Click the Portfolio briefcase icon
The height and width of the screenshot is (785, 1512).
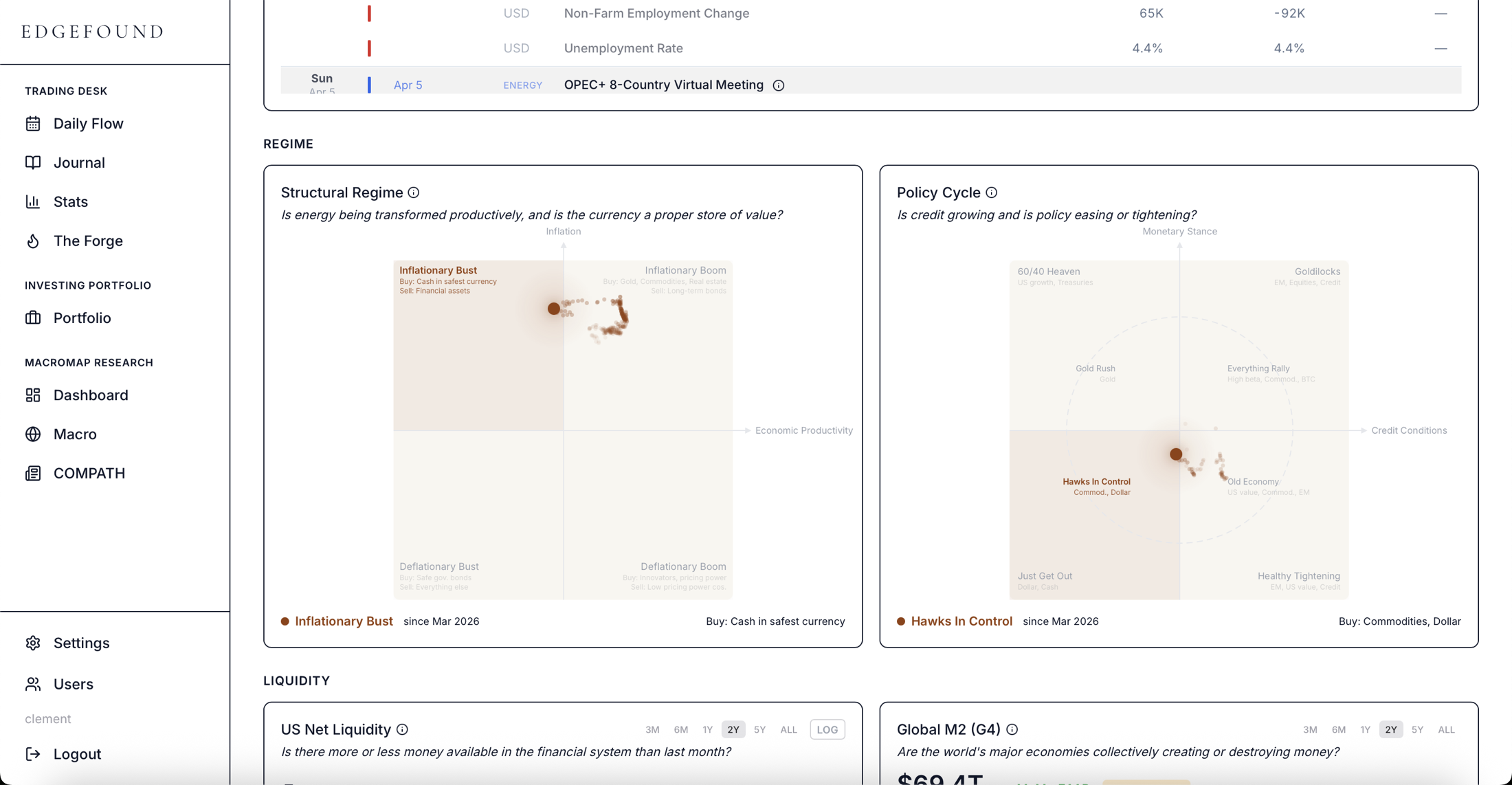point(33,318)
